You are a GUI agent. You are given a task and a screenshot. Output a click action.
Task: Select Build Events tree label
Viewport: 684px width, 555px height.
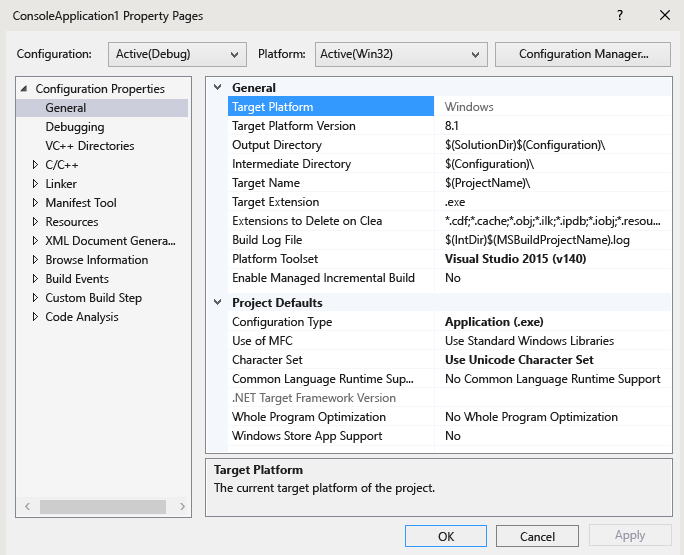pyautogui.click(x=77, y=279)
